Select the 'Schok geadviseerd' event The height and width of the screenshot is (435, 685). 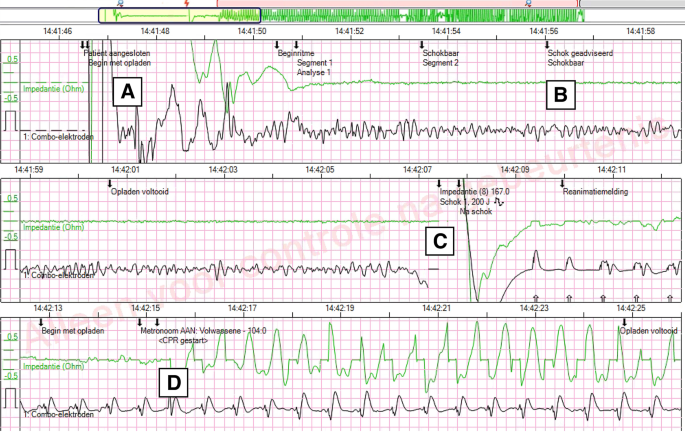pos(580,53)
